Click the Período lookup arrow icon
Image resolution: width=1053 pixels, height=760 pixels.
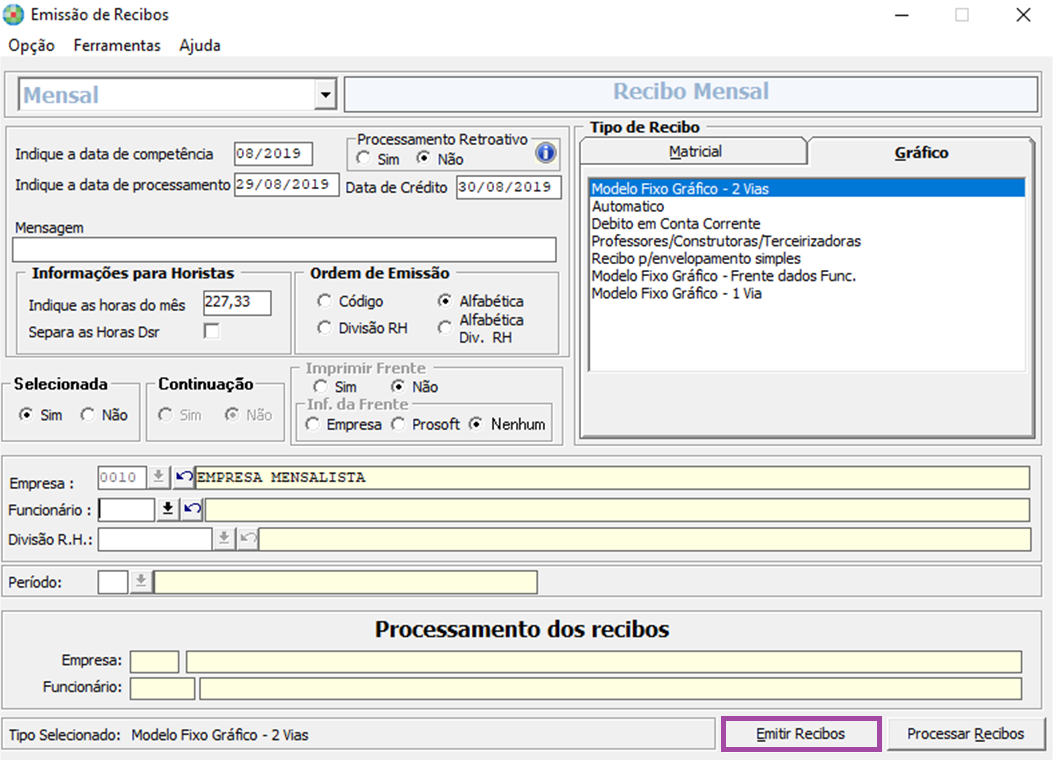(x=140, y=581)
